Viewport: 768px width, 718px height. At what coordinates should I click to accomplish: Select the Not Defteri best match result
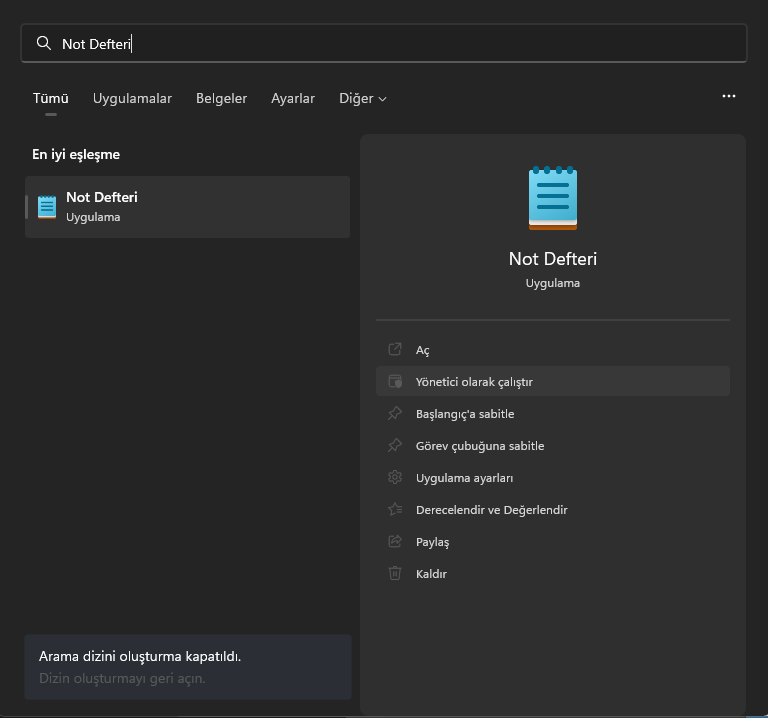pyautogui.click(x=187, y=207)
